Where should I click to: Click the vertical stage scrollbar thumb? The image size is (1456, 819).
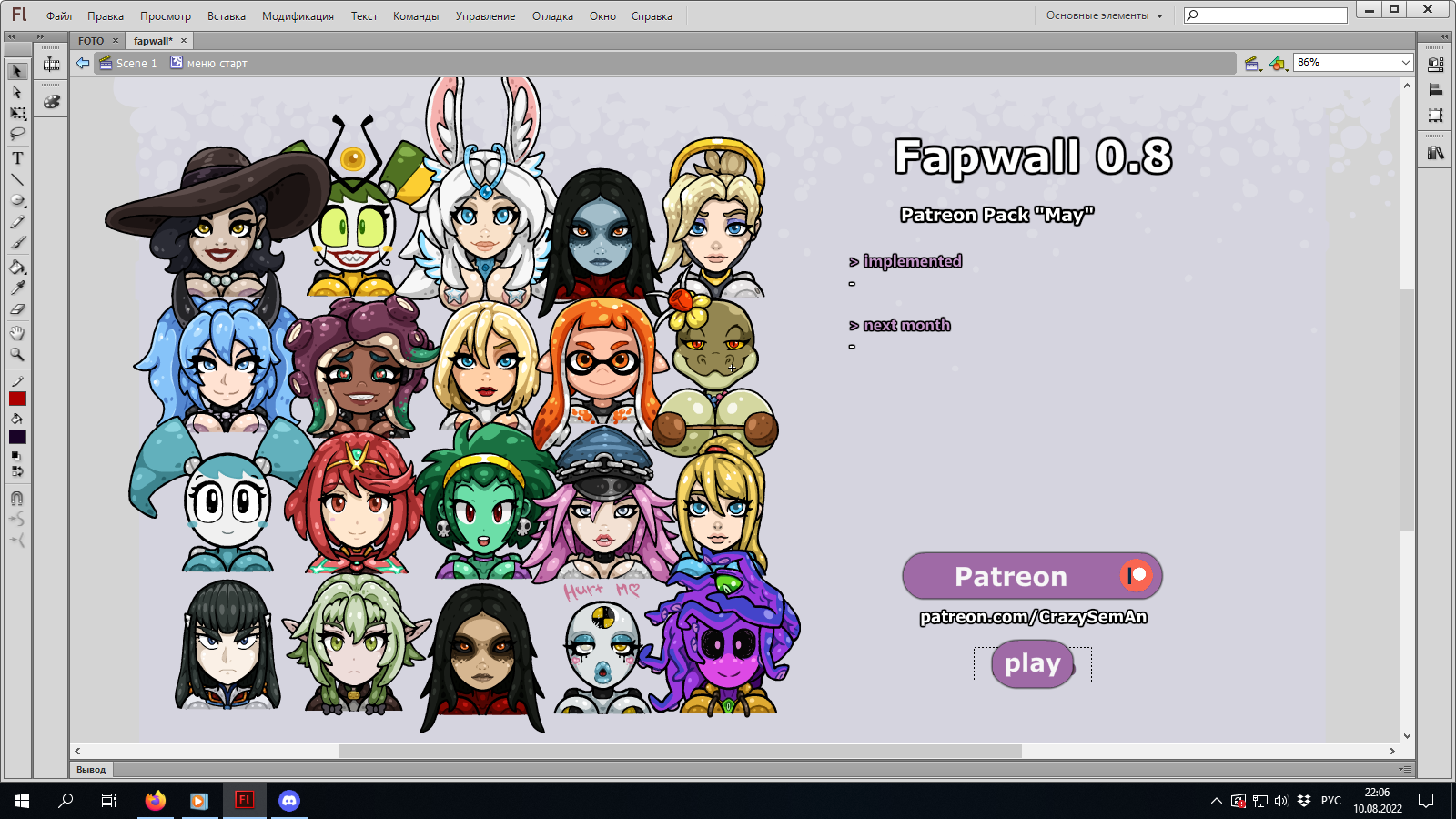click(1407, 409)
